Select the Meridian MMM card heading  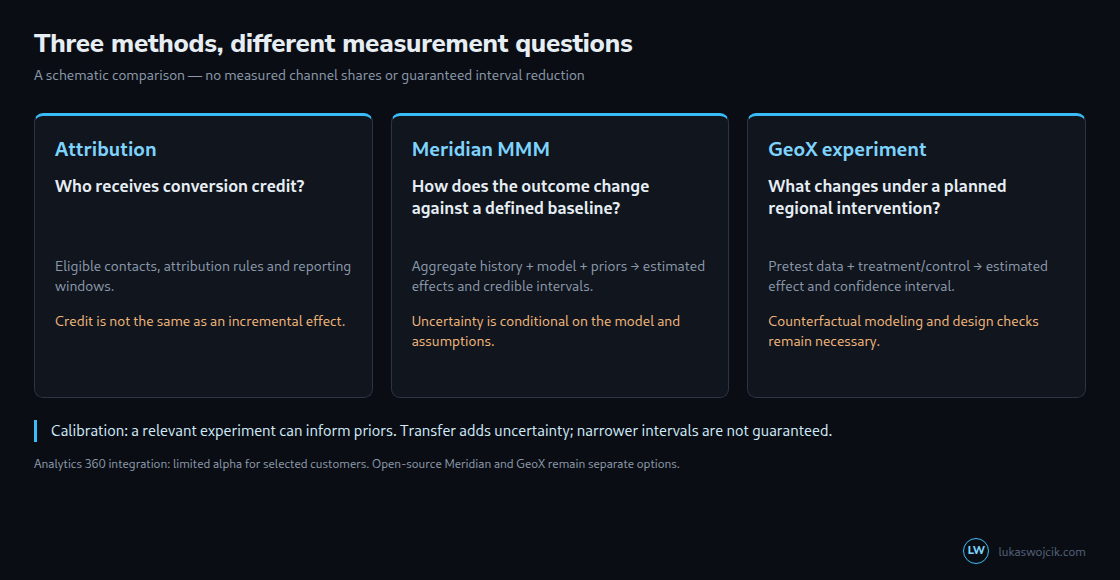pyautogui.click(x=481, y=149)
